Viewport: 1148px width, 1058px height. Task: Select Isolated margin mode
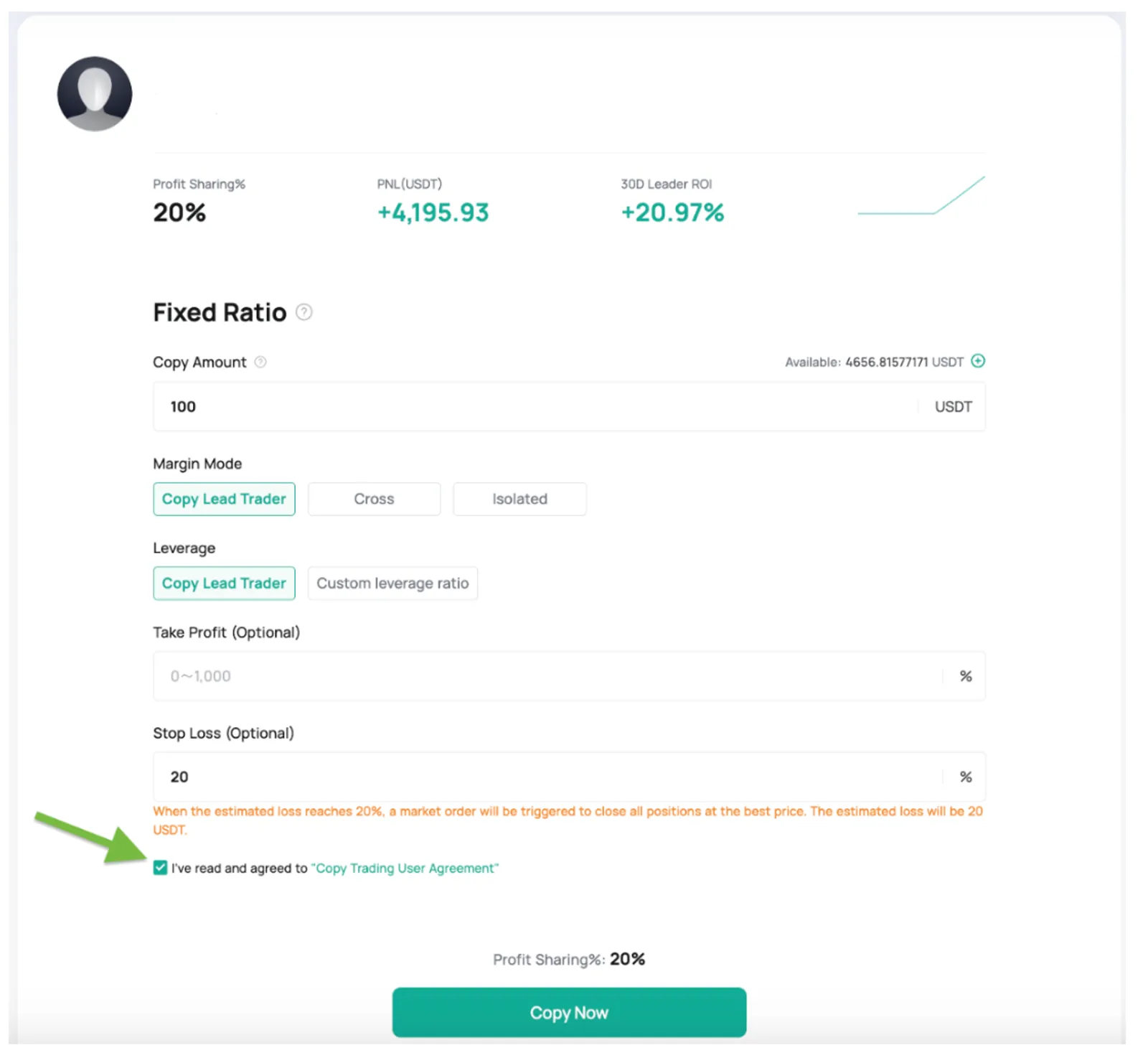519,499
